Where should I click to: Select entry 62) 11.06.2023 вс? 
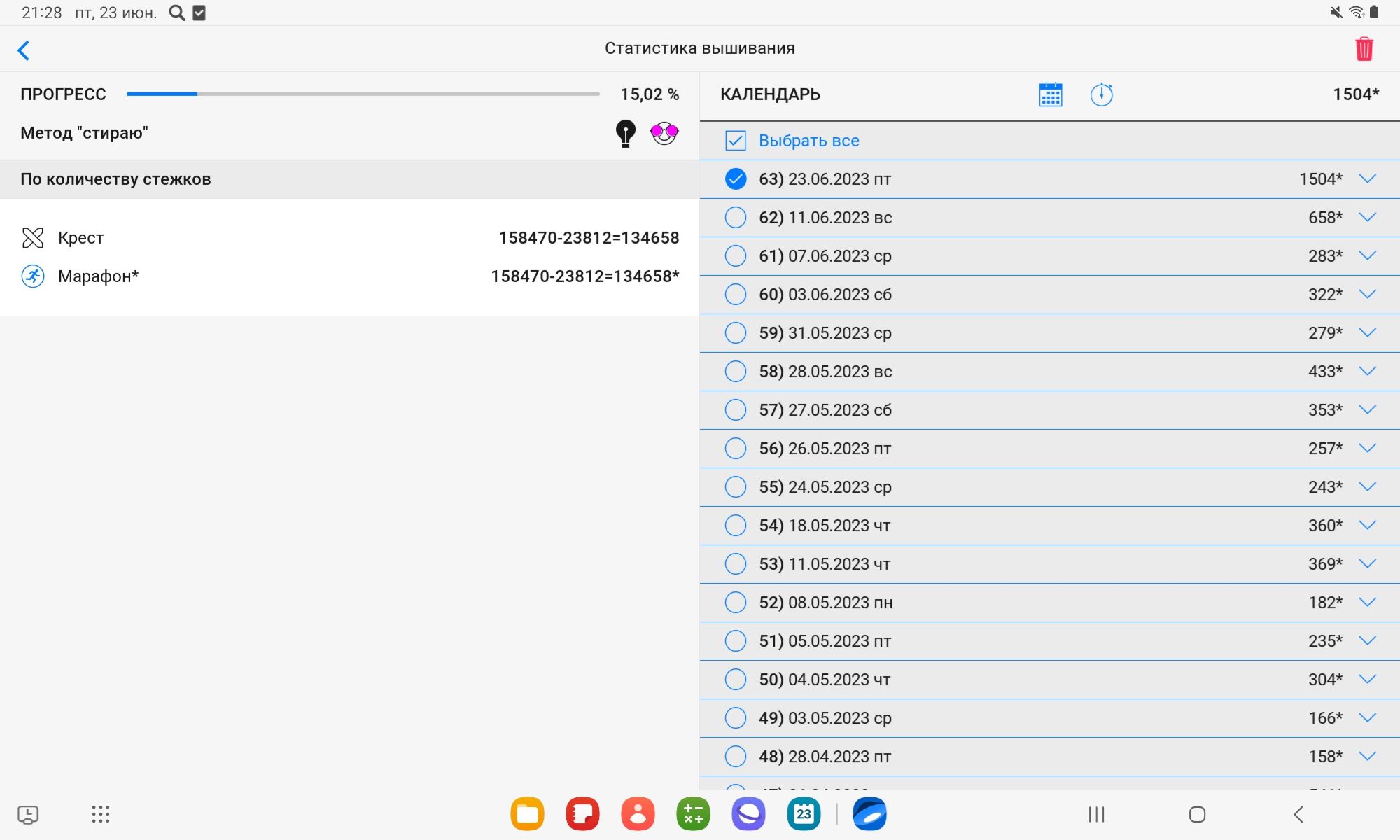click(736, 218)
